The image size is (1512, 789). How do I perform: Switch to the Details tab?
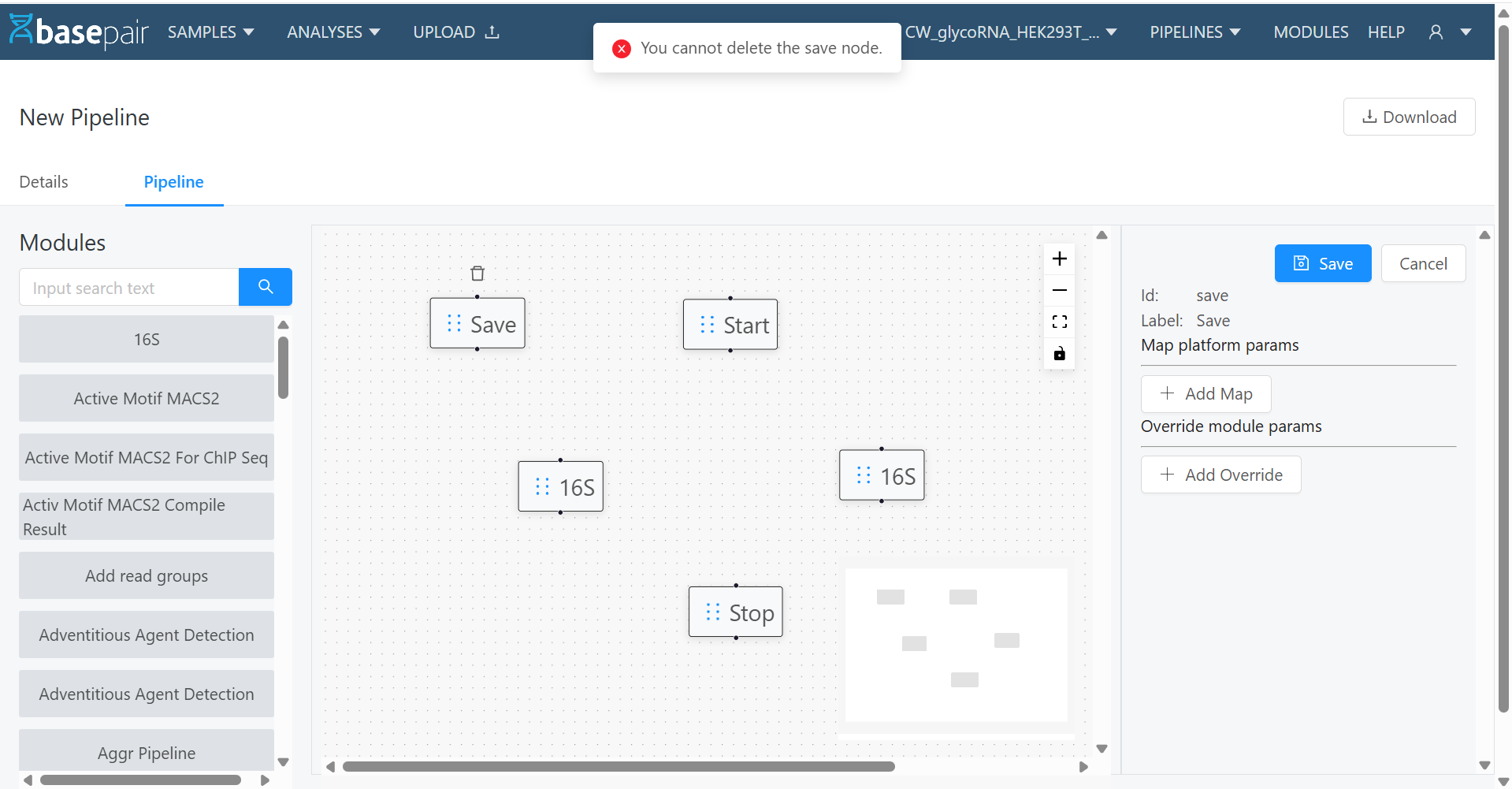click(x=43, y=181)
